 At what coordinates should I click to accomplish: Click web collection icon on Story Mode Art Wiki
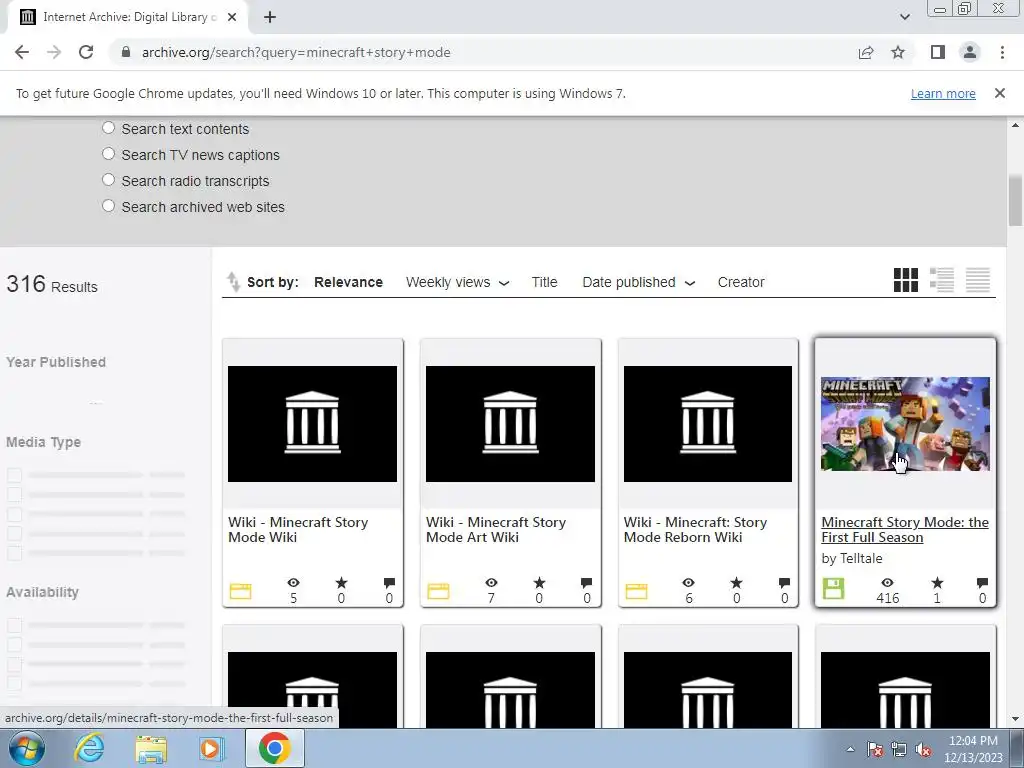pos(438,591)
